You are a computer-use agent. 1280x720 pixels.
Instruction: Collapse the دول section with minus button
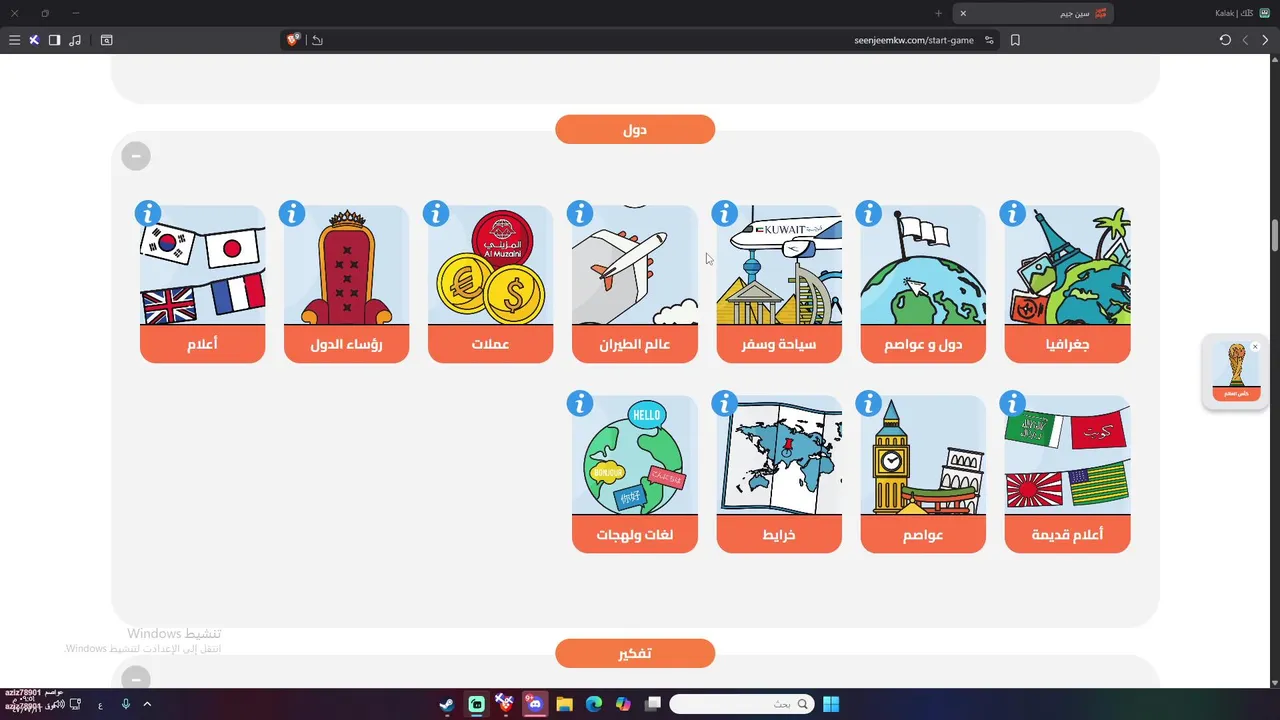click(136, 156)
